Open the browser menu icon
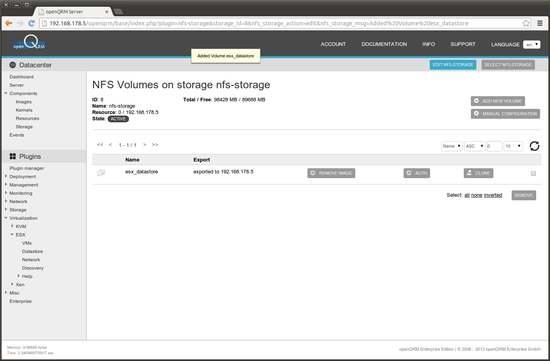 [x=540, y=23]
